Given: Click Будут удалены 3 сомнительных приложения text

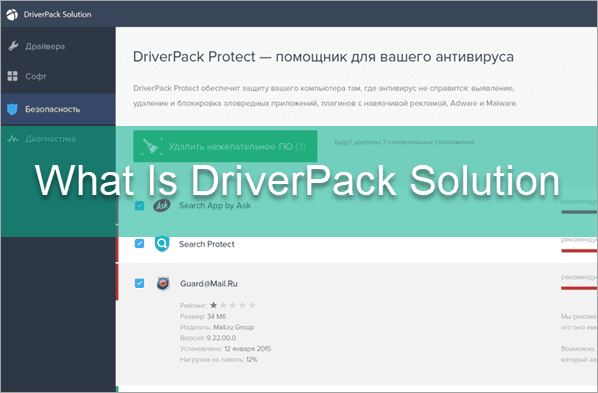Looking at the screenshot, I should pos(404,142).
